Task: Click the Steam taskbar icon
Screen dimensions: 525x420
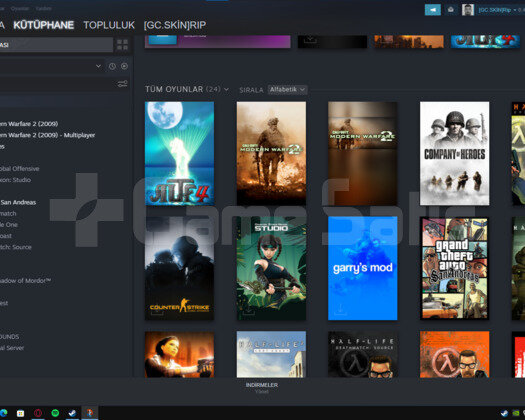Action: 72,413
